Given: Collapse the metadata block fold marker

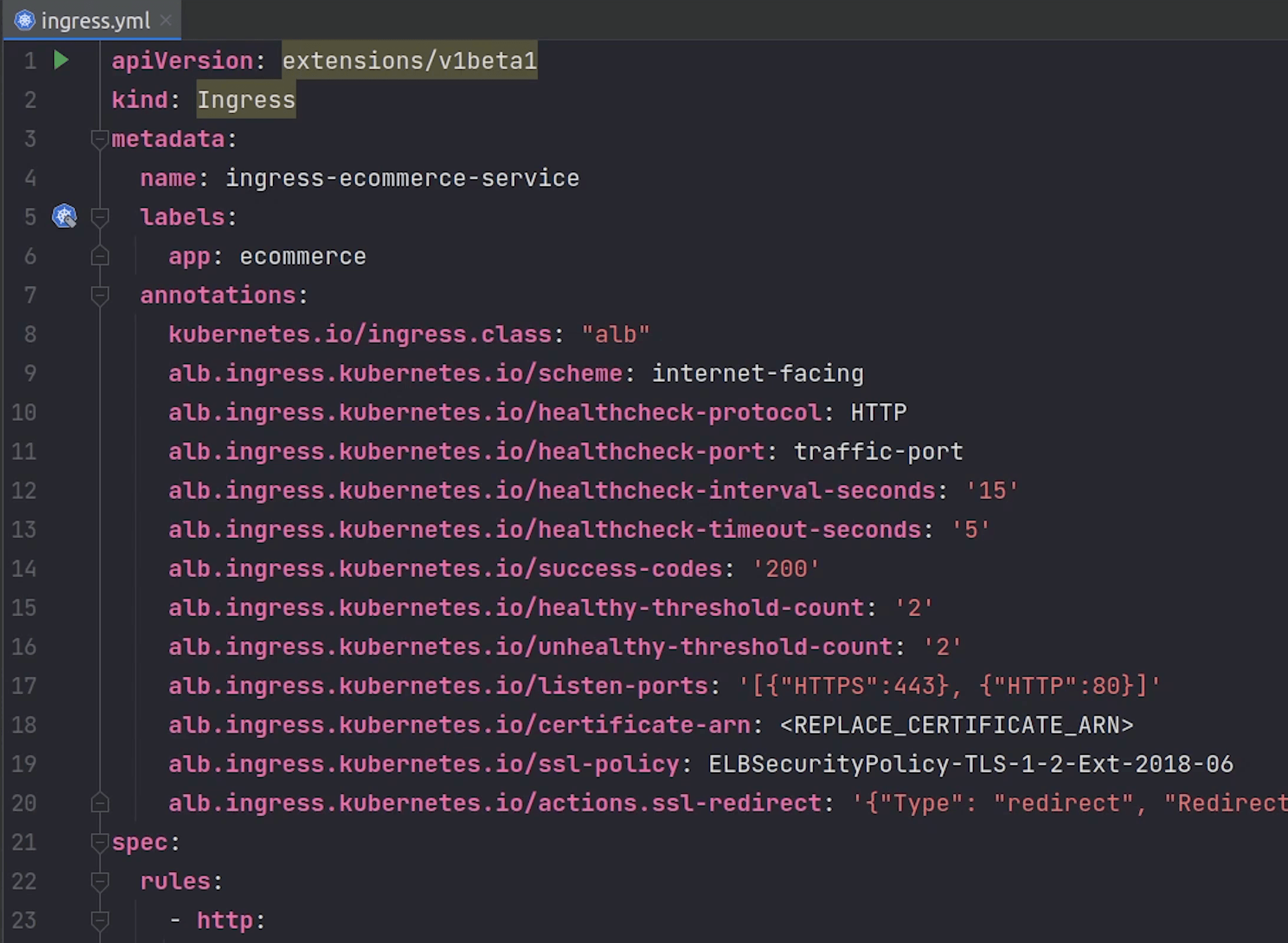Looking at the screenshot, I should [x=99, y=140].
